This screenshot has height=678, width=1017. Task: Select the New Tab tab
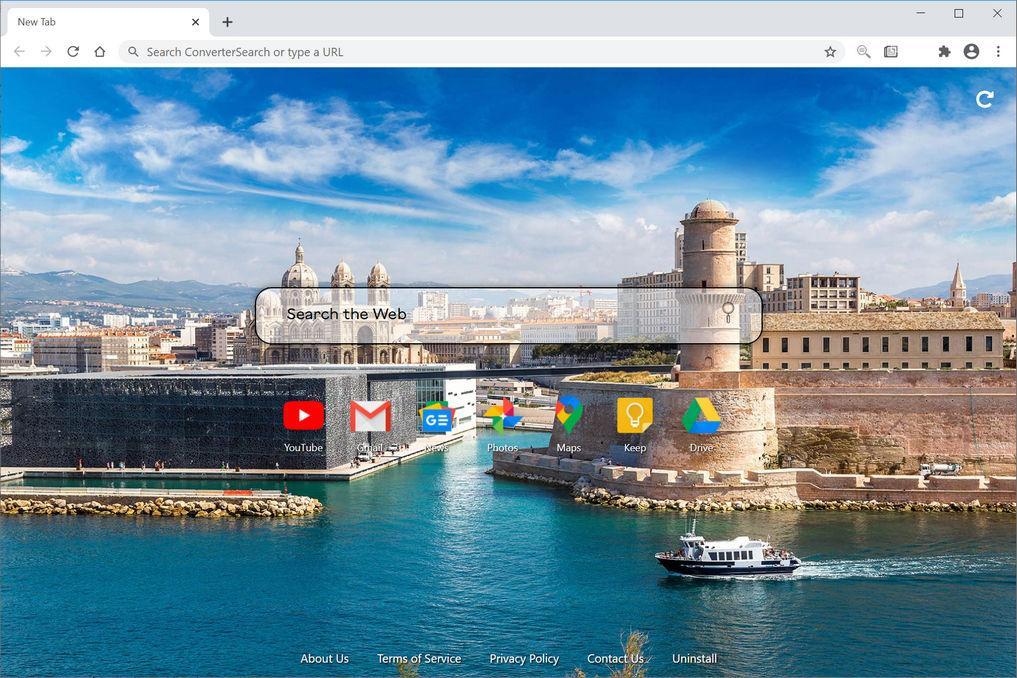(x=108, y=22)
